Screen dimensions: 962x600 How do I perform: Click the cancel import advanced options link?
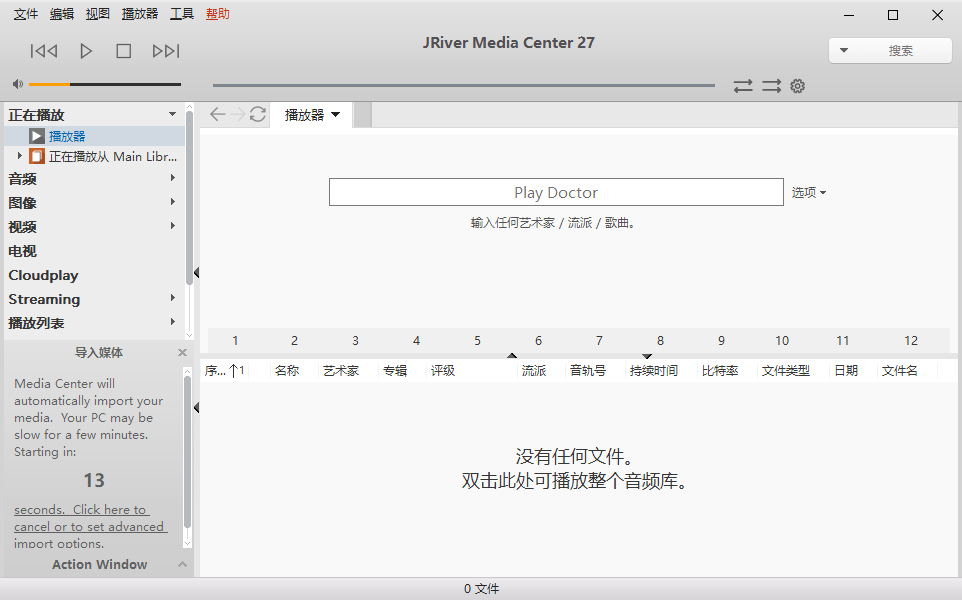click(x=90, y=526)
